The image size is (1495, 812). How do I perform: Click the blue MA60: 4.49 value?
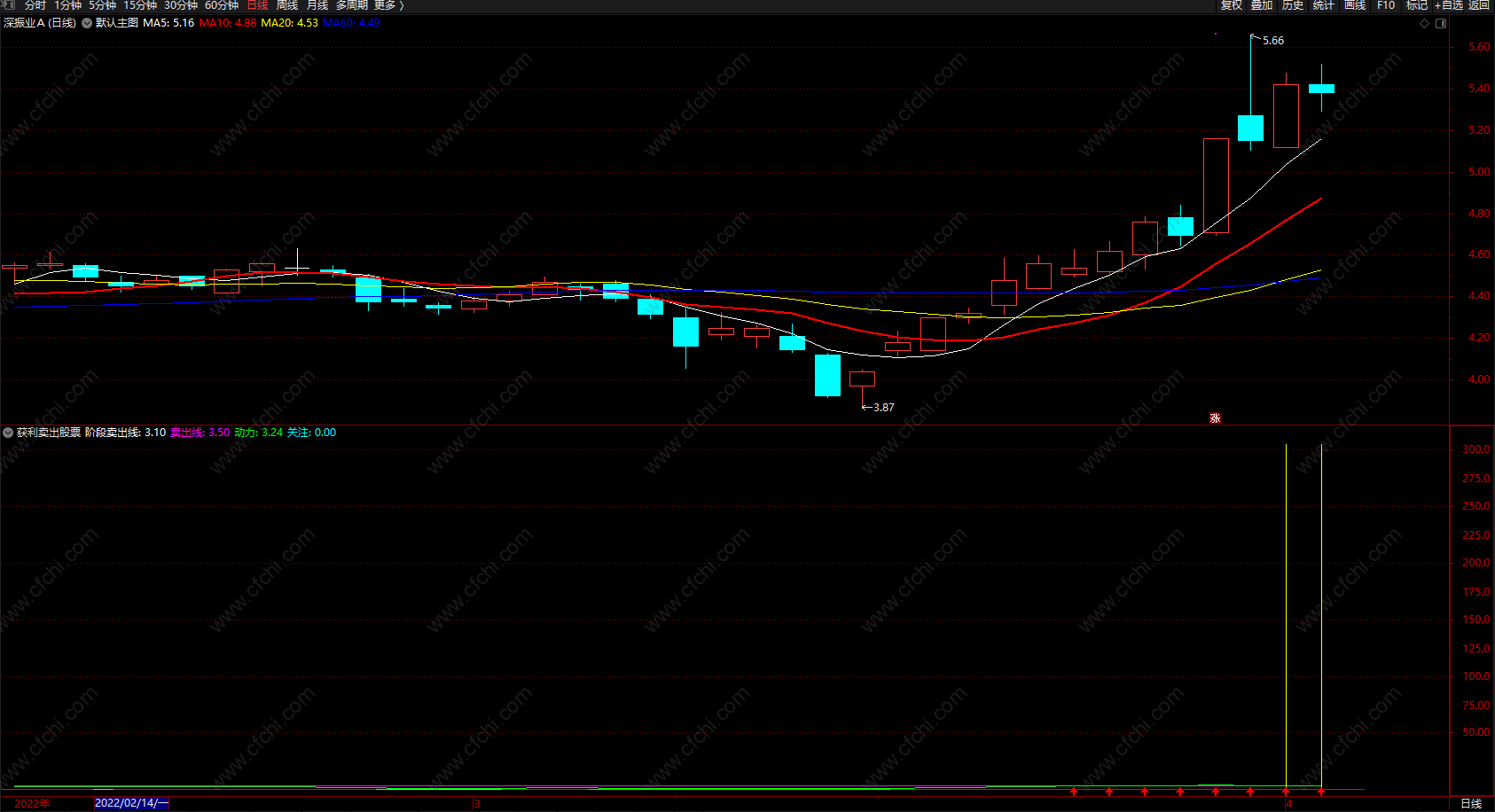(351, 23)
